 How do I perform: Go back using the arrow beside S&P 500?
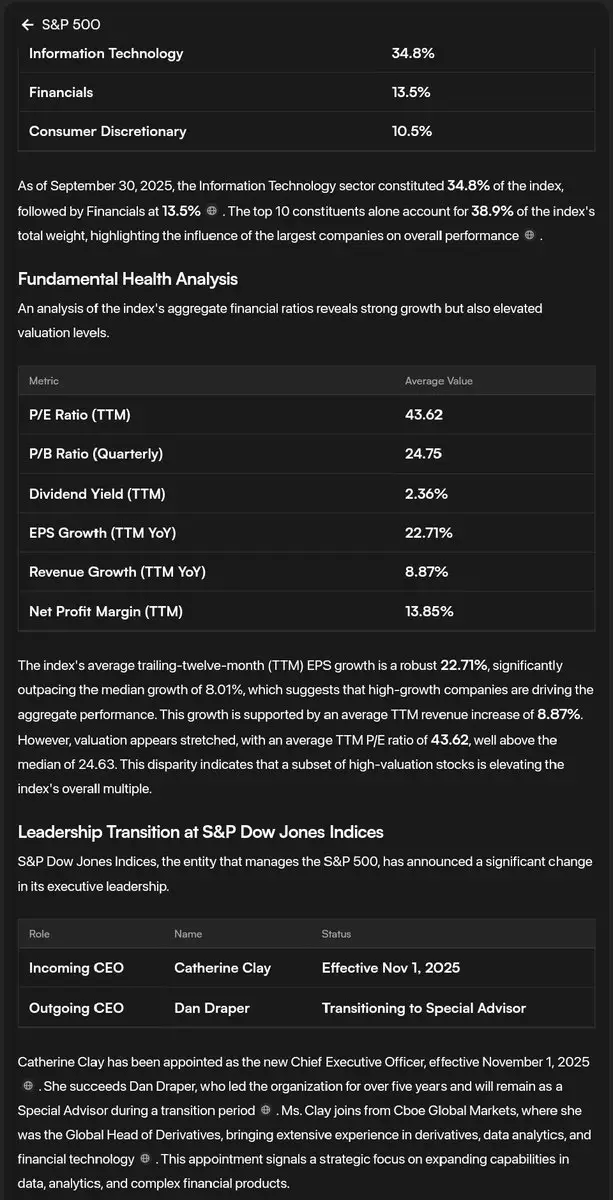(x=27, y=24)
